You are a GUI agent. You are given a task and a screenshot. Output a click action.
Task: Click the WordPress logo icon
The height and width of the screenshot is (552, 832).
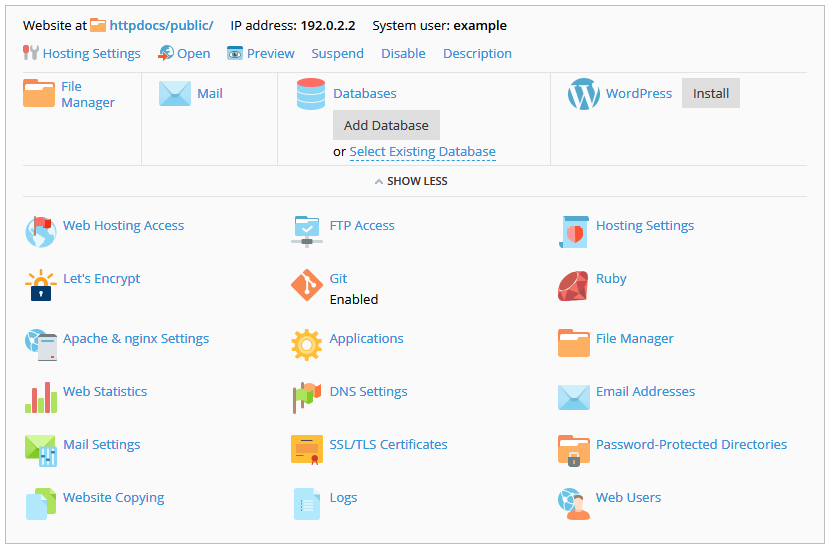(x=583, y=94)
